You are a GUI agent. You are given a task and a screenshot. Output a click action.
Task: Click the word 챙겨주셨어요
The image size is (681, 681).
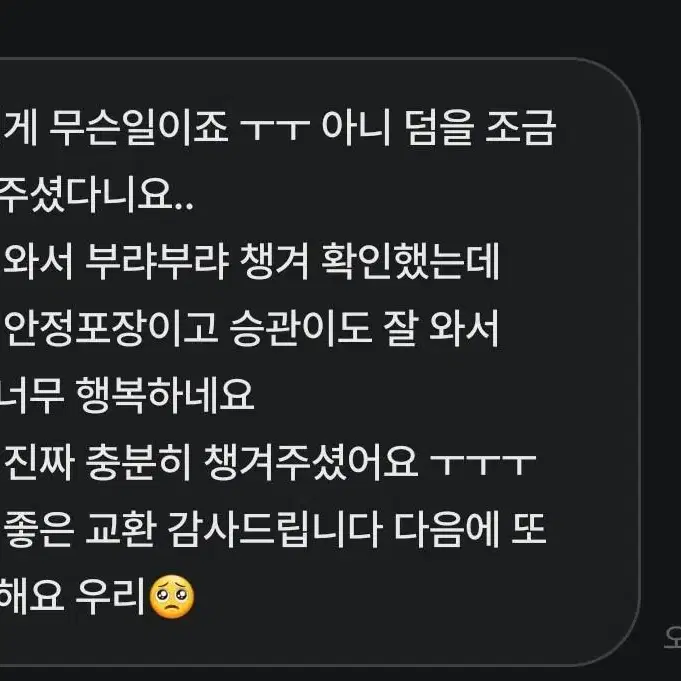[311, 463]
